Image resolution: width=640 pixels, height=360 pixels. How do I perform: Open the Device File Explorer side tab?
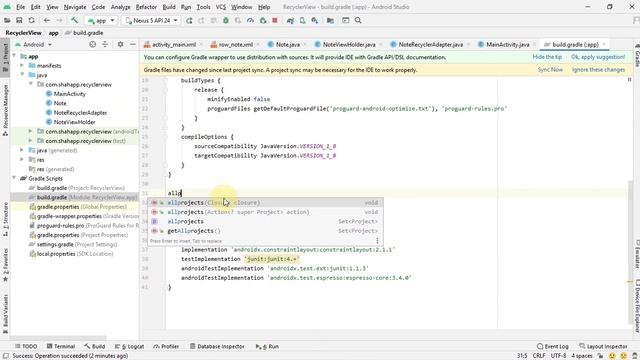click(636, 306)
